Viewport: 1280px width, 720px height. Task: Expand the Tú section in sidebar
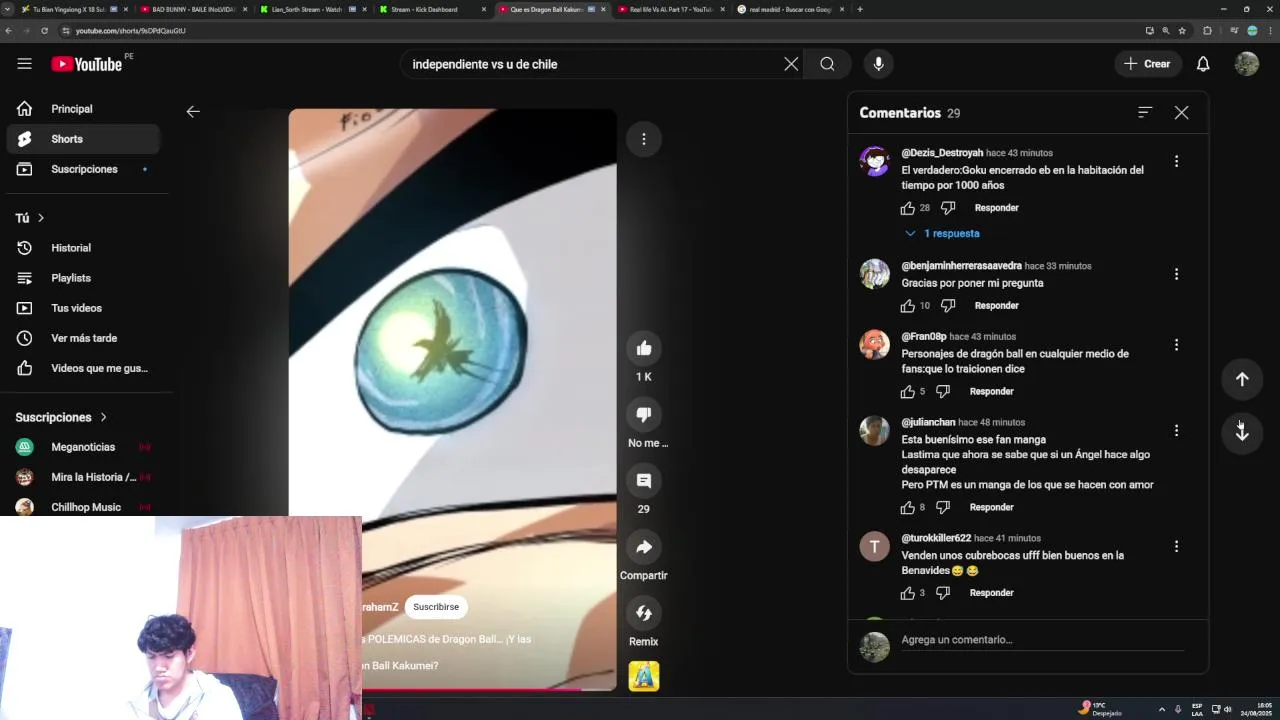(x=30, y=218)
